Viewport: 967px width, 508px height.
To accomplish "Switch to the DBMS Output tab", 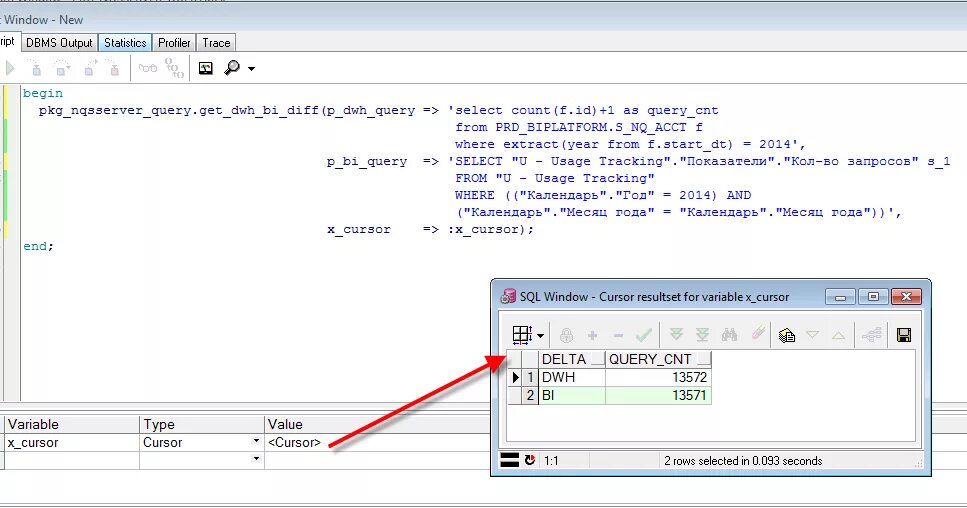I will 59,43.
